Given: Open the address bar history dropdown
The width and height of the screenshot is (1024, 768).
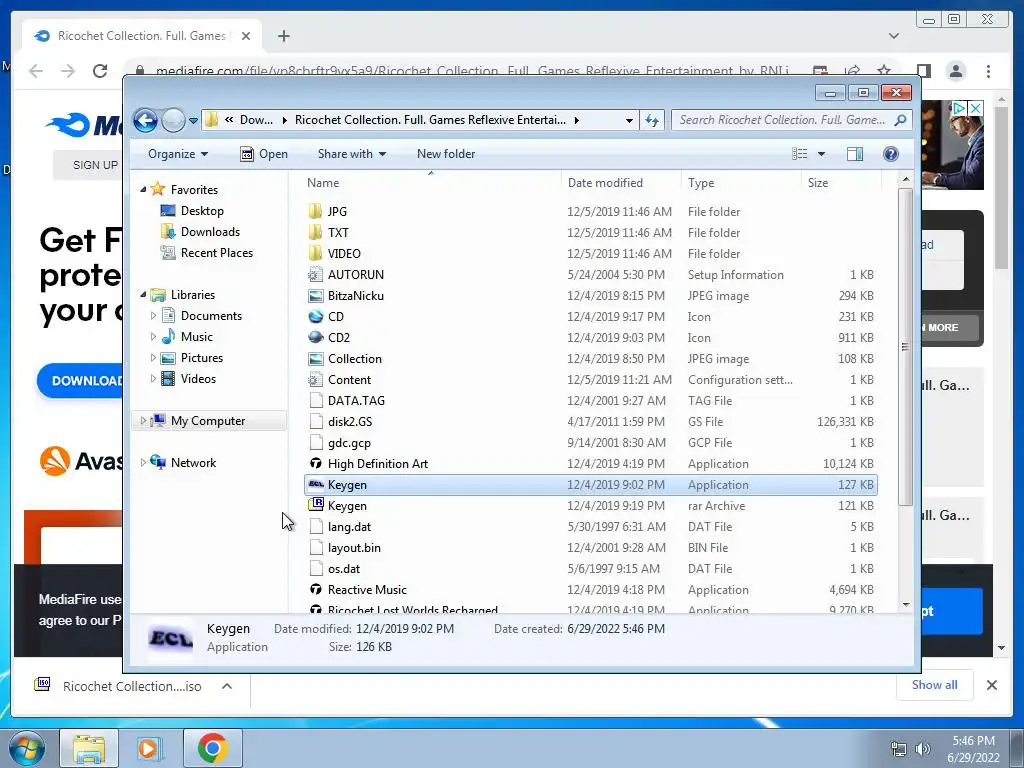Looking at the screenshot, I should [x=629, y=120].
